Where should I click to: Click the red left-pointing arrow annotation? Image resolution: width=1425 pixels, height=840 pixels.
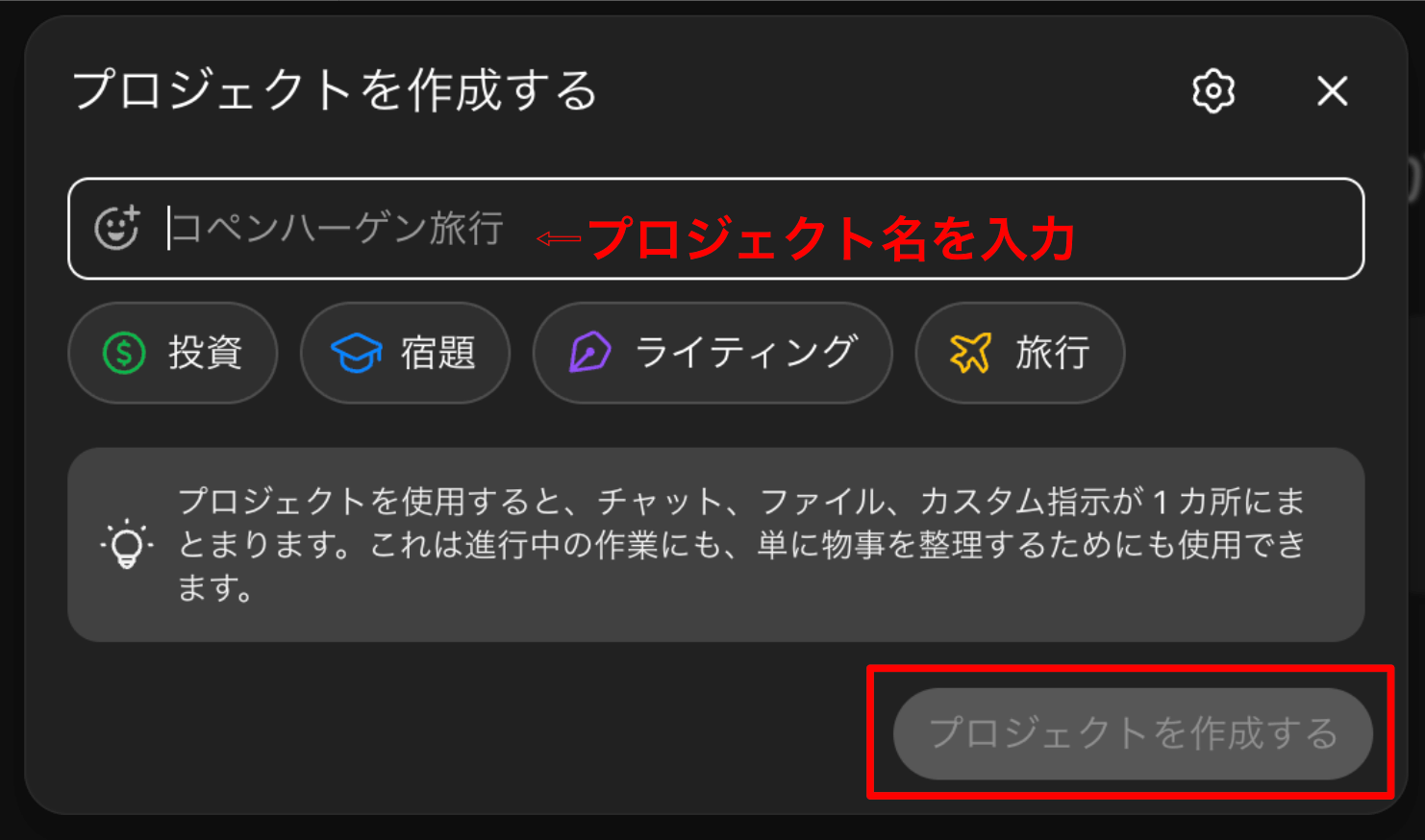tap(559, 238)
